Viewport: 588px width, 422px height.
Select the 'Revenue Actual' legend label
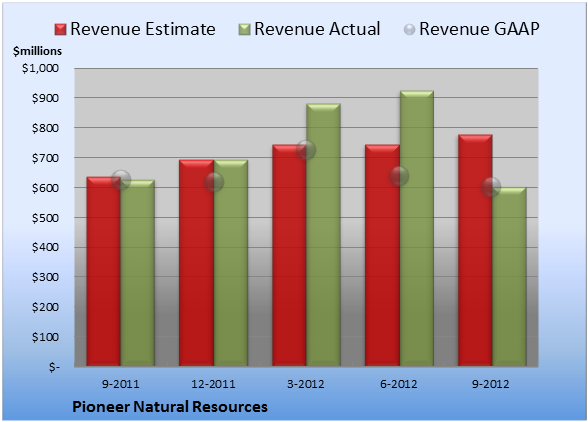coord(317,29)
